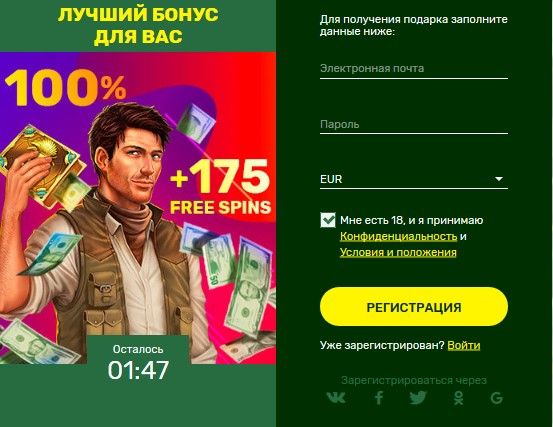Click the +175 Free Spins text
Image resolution: width=553 pixels, height=427 pixels.
220,187
